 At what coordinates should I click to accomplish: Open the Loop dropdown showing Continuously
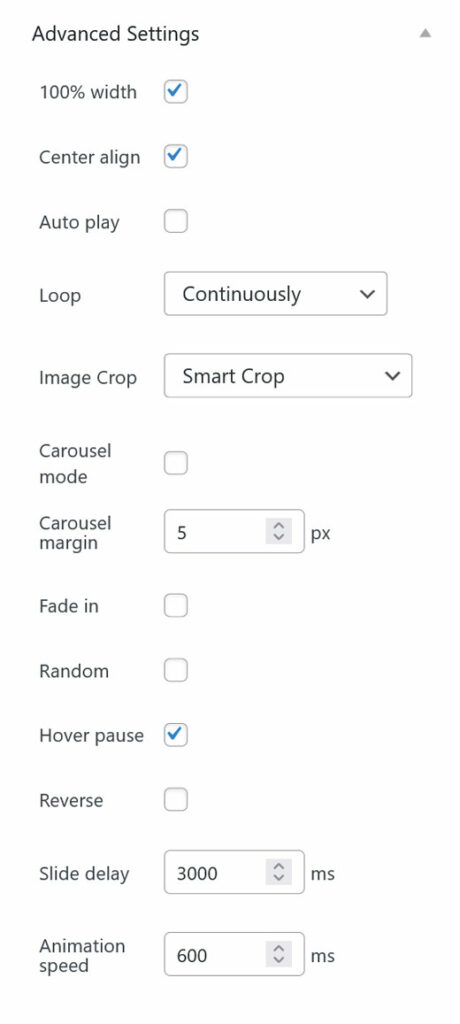(x=276, y=294)
